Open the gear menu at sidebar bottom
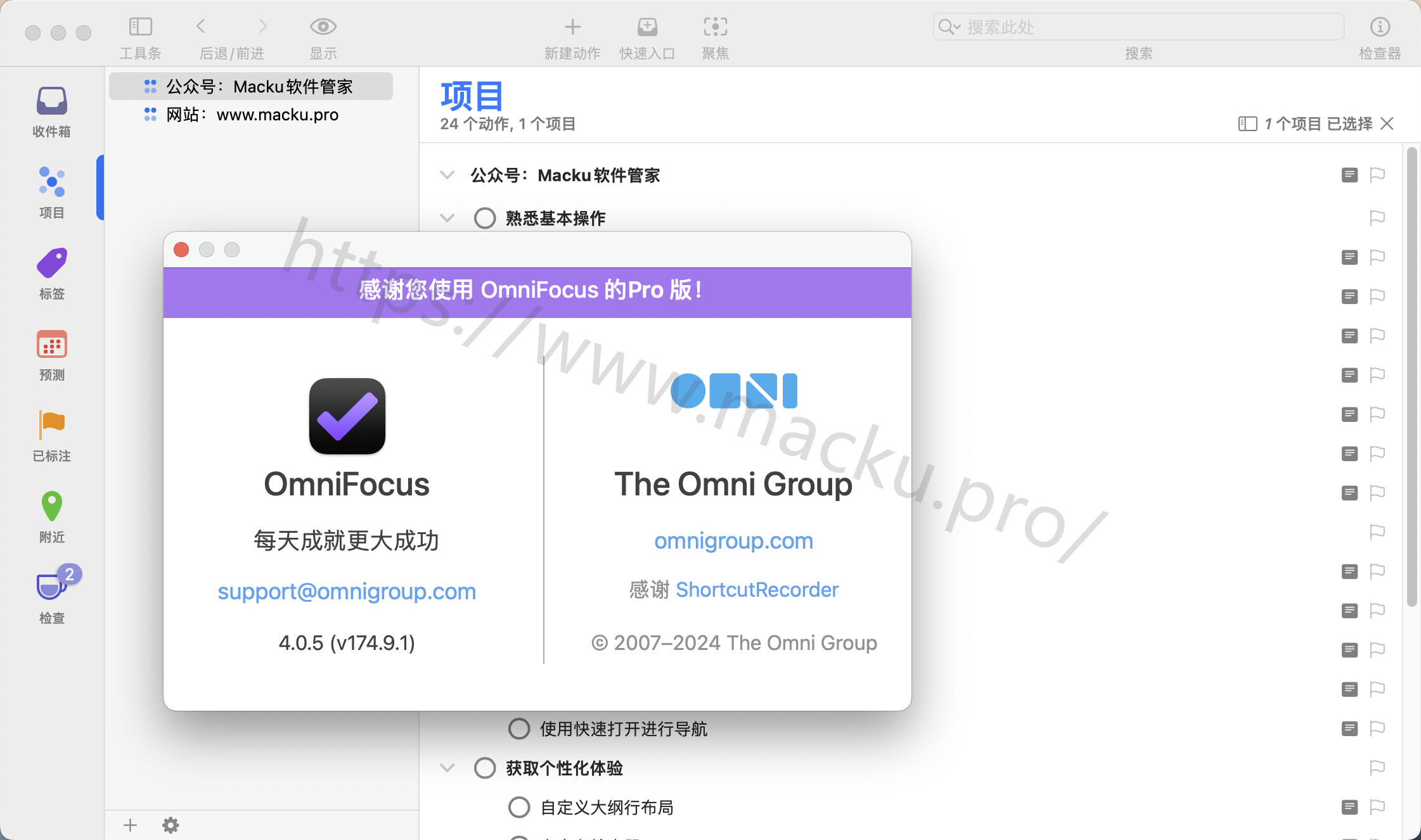Image resolution: width=1421 pixels, height=840 pixels. (x=170, y=825)
